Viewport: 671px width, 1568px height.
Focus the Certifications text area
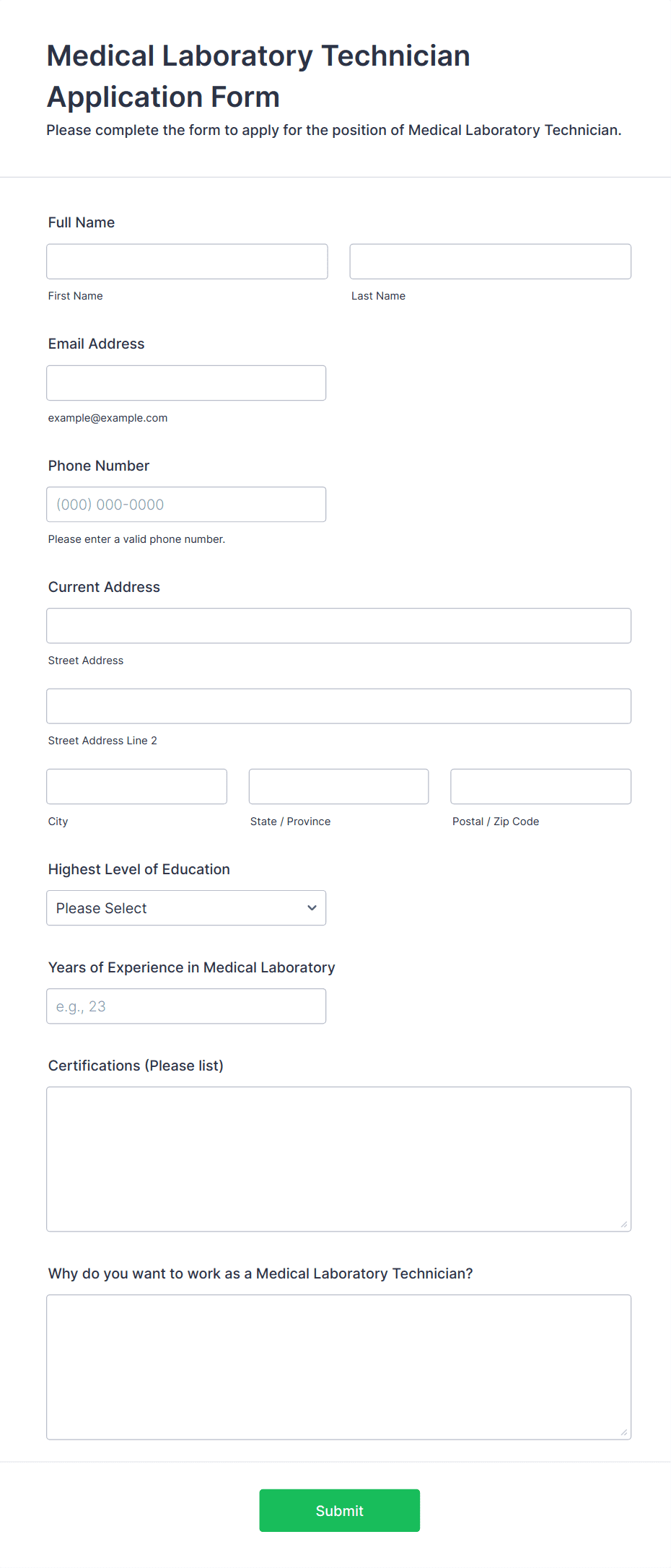(x=338, y=1159)
